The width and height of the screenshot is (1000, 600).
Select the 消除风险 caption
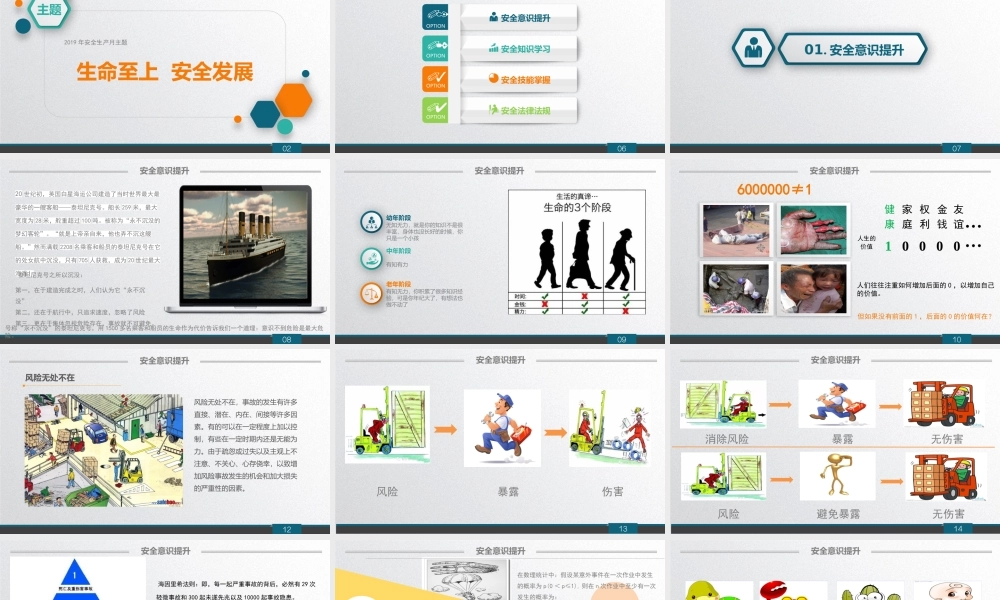point(726,439)
